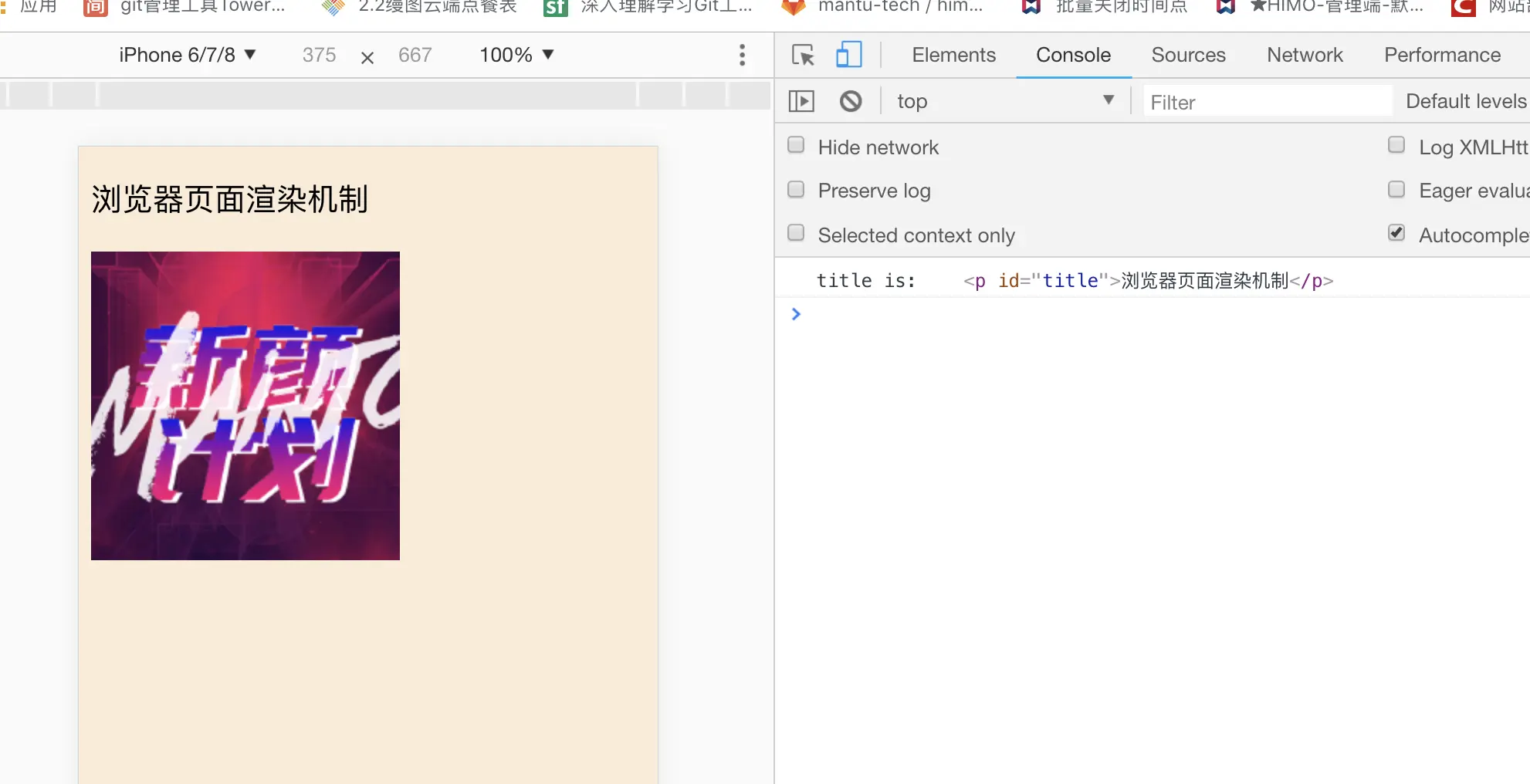Open the top execution context dropdown
This screenshot has height=784, width=1530.
point(1005,101)
